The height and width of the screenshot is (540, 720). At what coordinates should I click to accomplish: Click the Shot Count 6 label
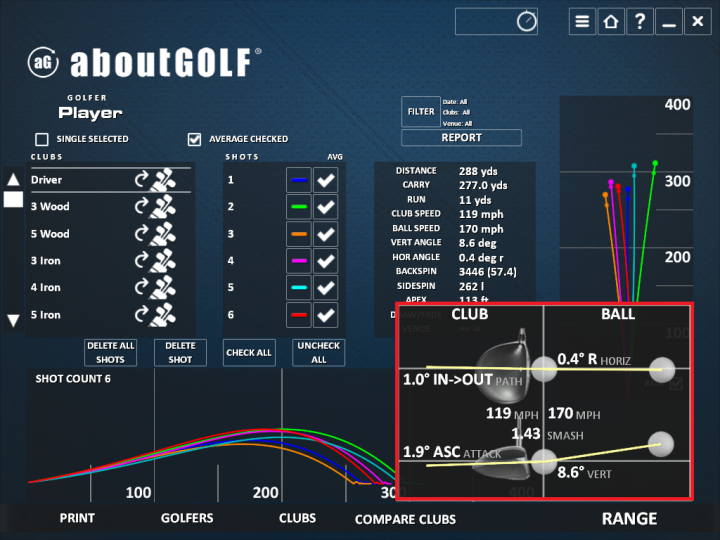point(73,379)
